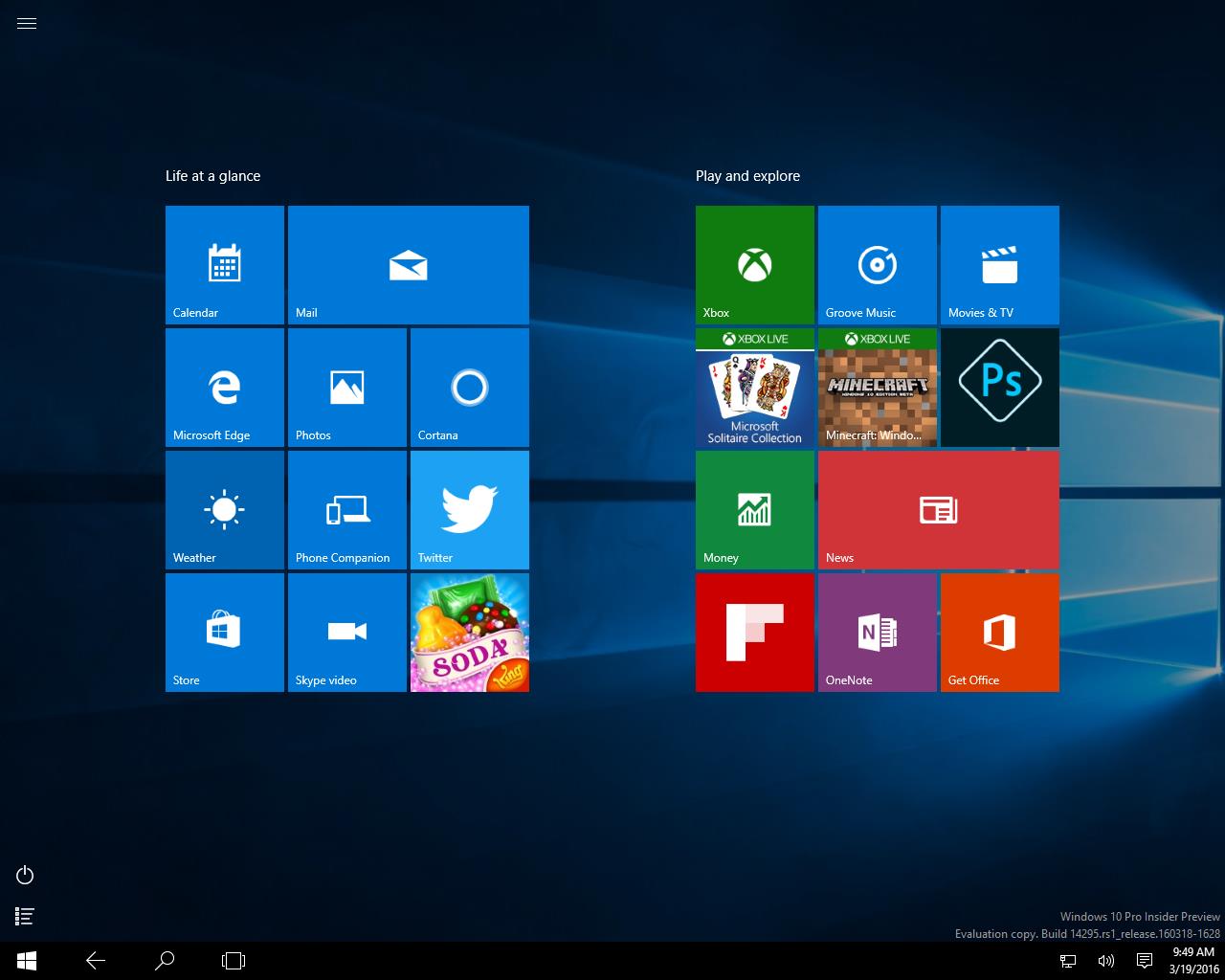
Task: Open the Calendar tile
Action: point(225,265)
